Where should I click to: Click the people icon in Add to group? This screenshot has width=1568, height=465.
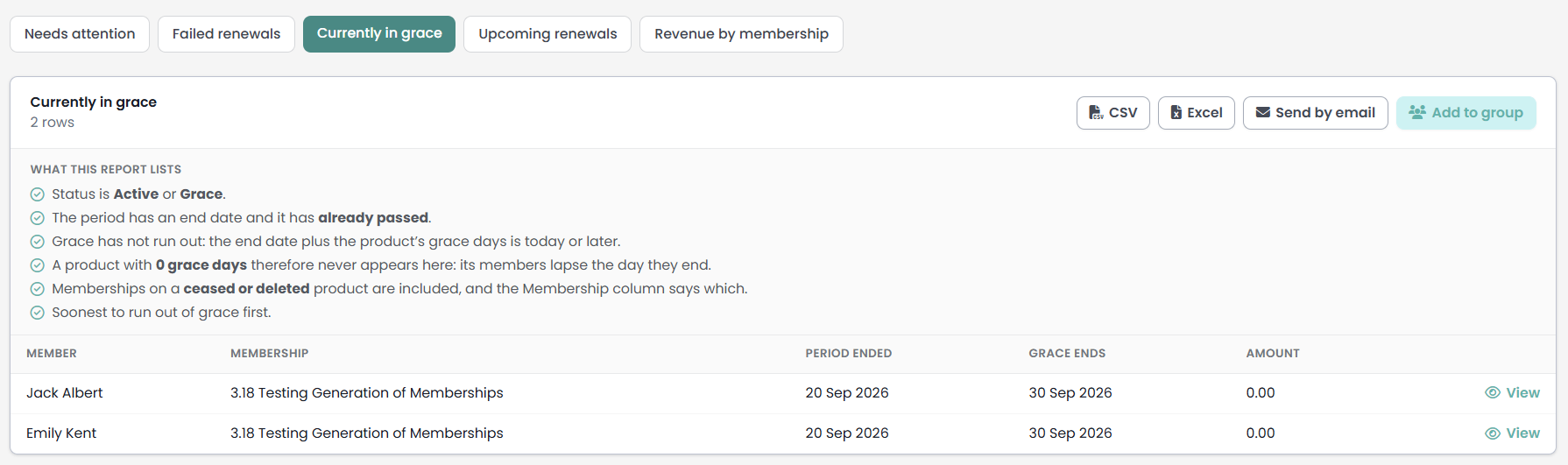coord(1417,112)
